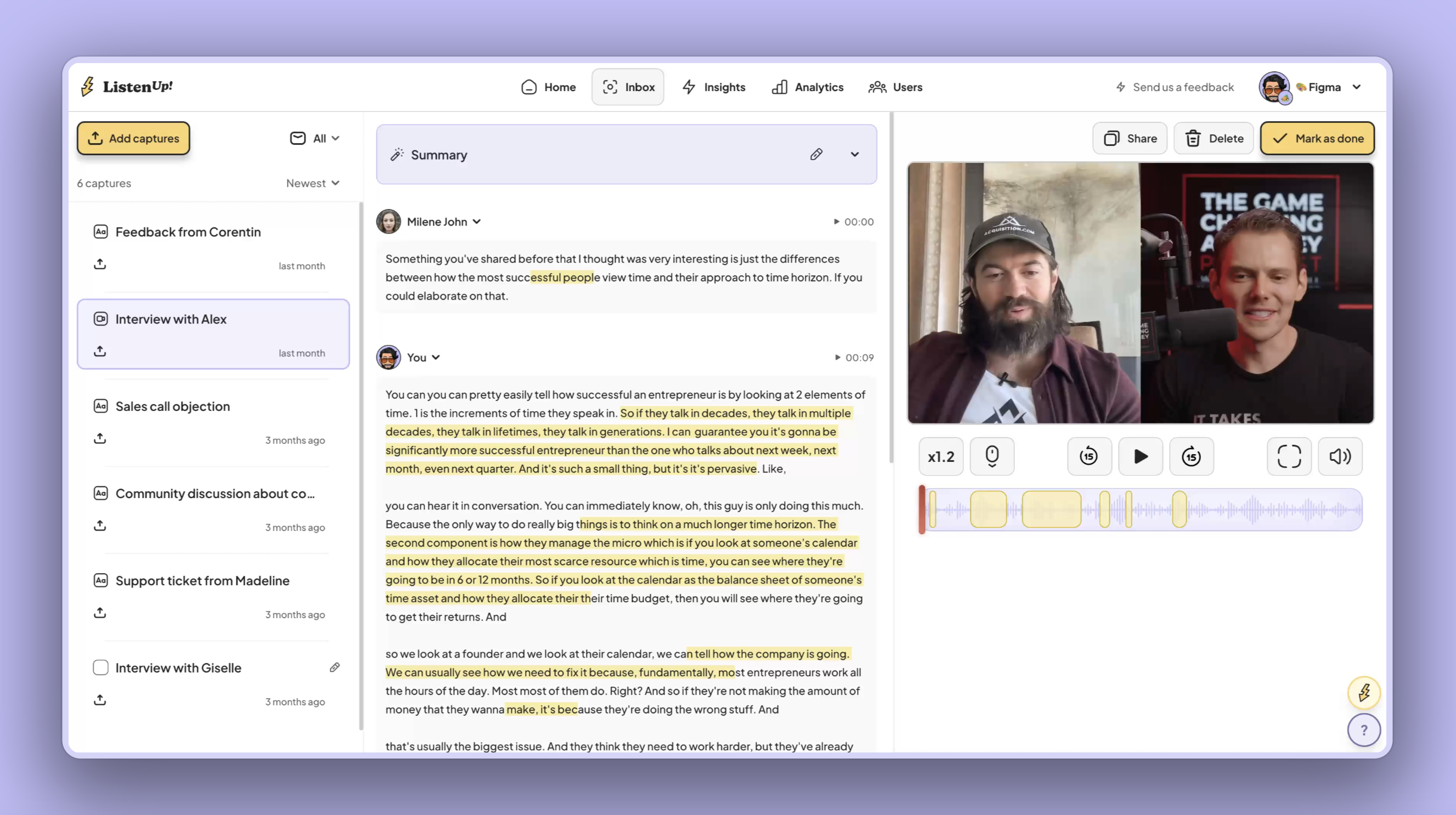Click the forward 15 seconds button
The width and height of the screenshot is (1456, 815).
[1191, 456]
